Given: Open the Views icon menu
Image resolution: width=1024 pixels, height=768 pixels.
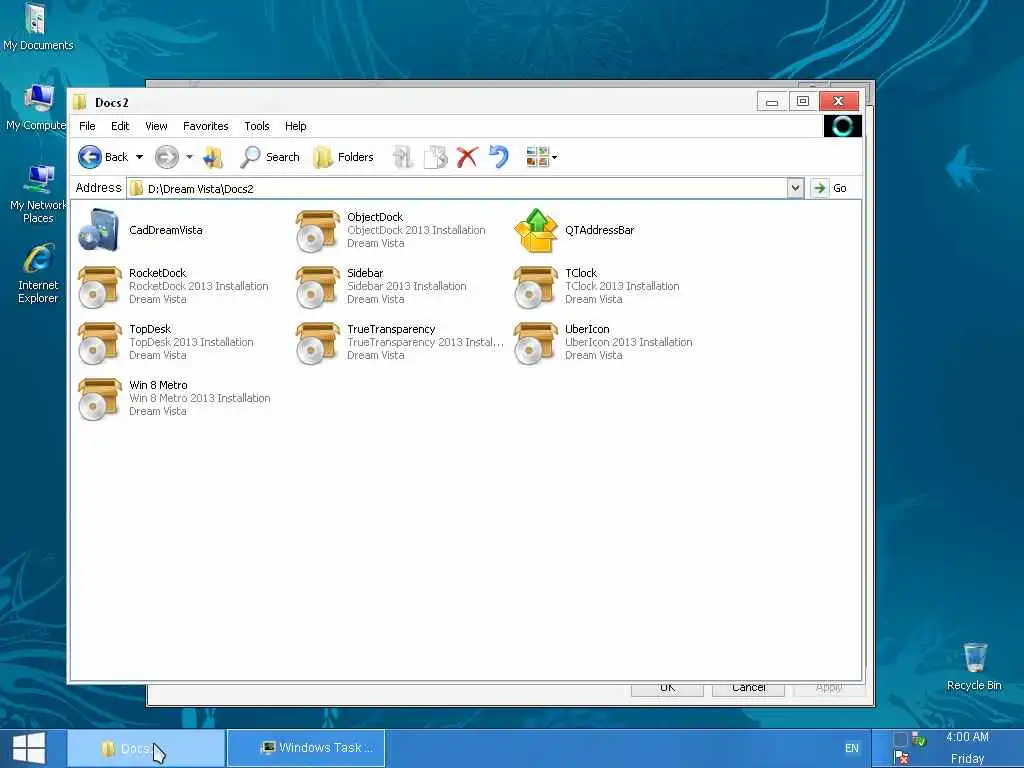Looking at the screenshot, I should click(x=537, y=157).
